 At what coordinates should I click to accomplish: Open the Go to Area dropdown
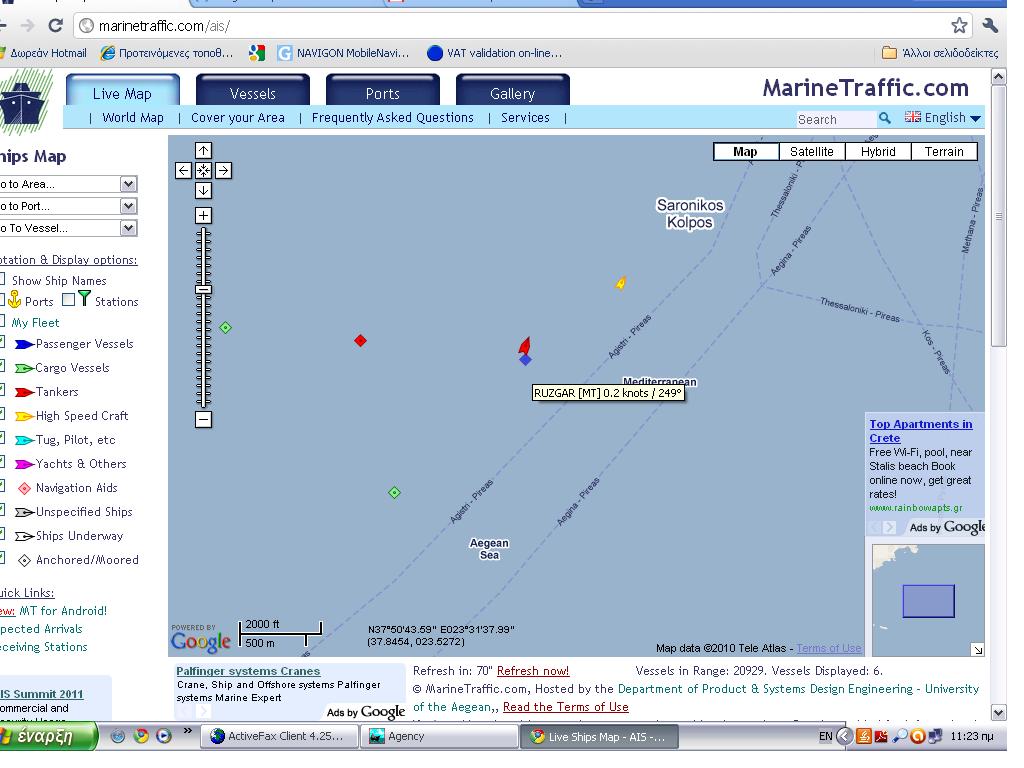[x=128, y=184]
